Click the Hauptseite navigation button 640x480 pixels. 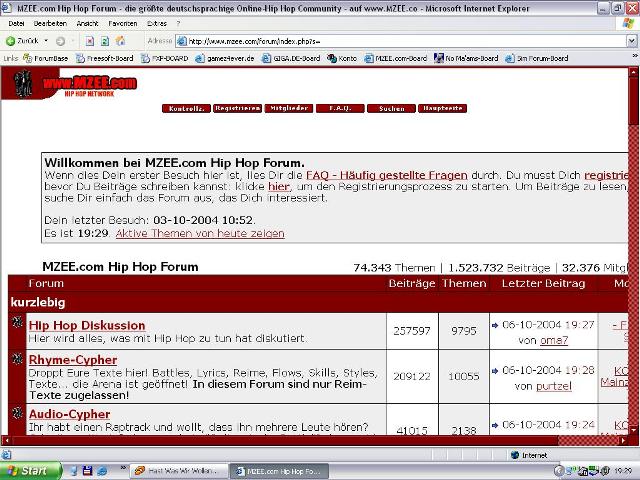pos(442,108)
